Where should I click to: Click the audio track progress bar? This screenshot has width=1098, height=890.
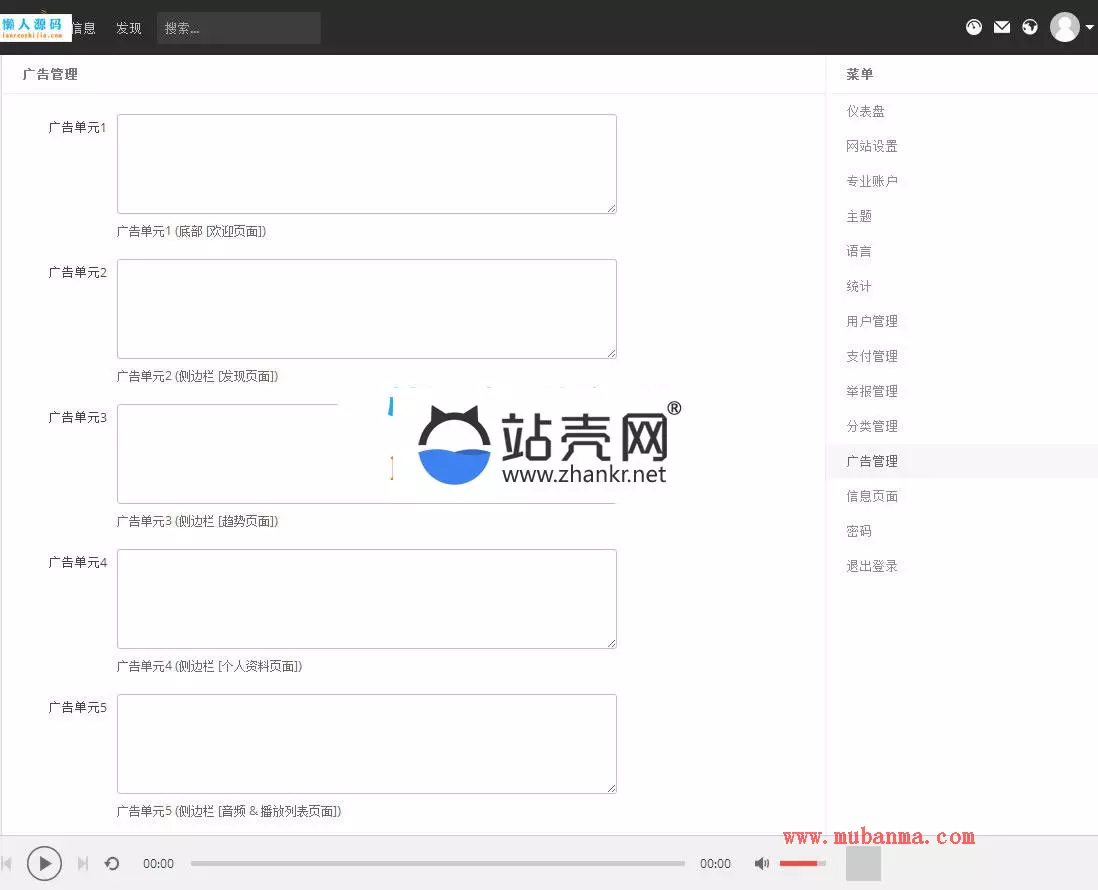coord(437,863)
